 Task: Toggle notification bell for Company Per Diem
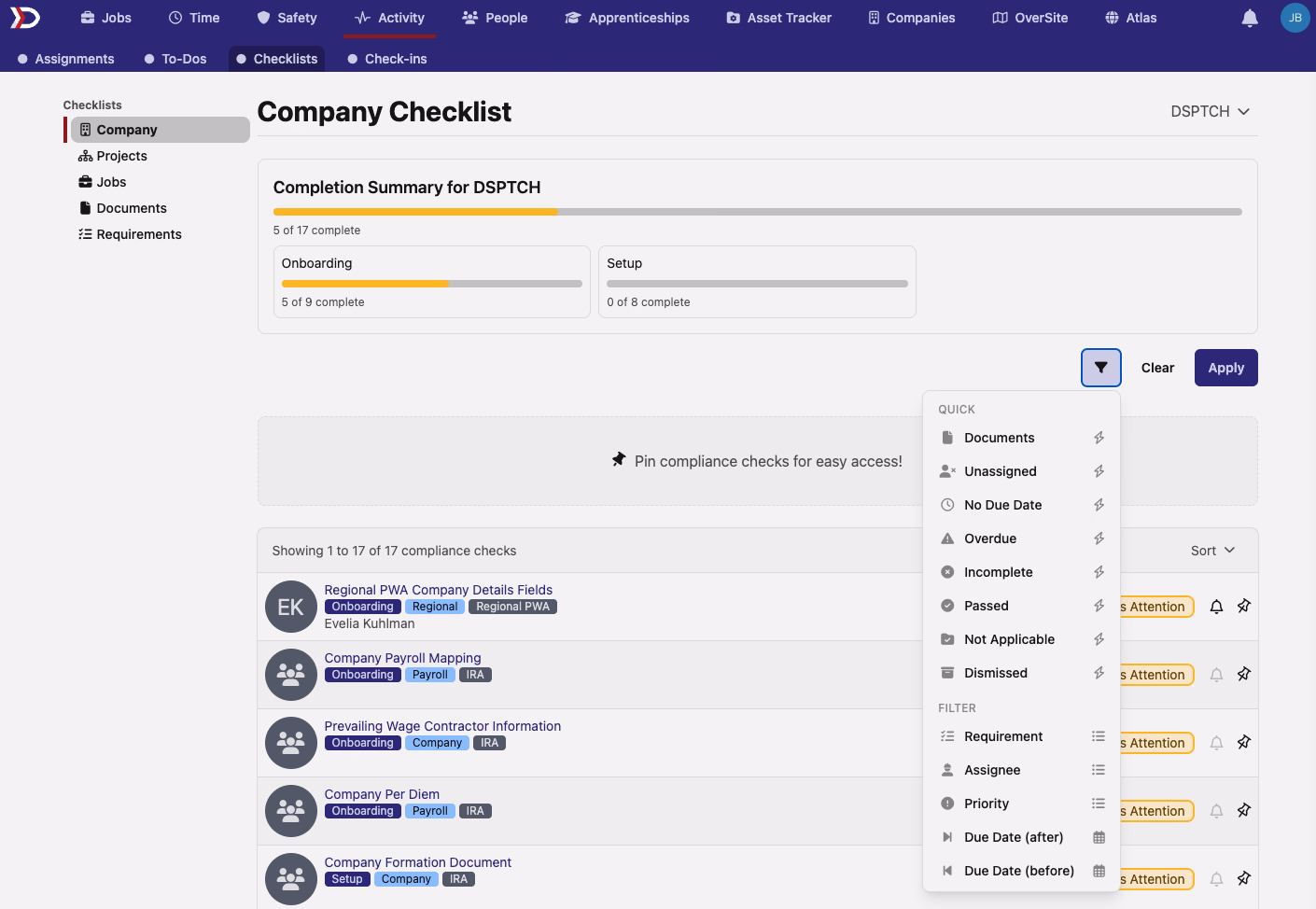[1216, 811]
